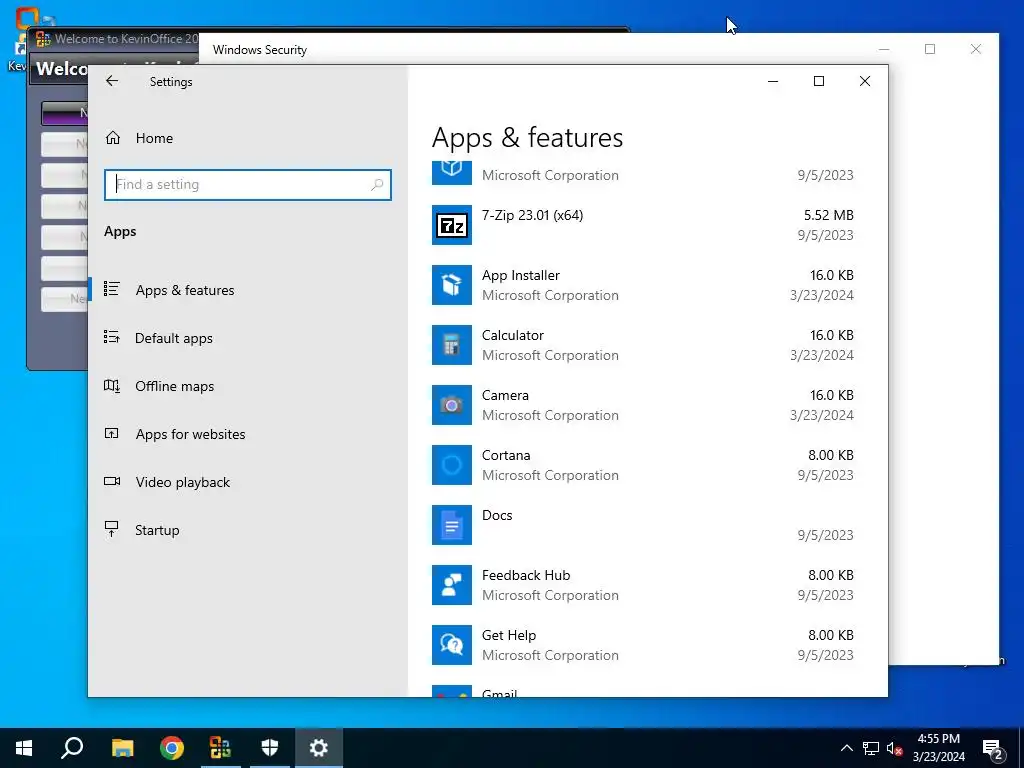This screenshot has height=768, width=1024.
Task: Select the Cortana entry name
Action: click(506, 455)
